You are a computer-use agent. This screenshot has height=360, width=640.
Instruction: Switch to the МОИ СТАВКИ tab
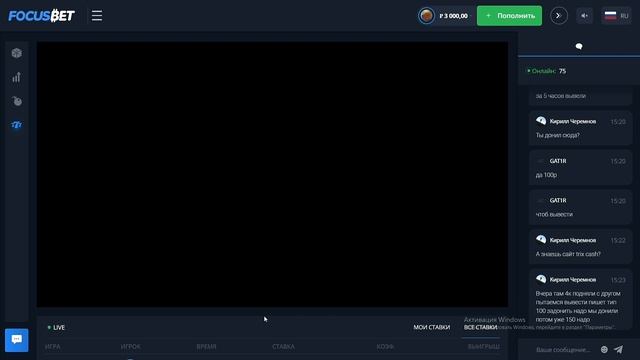(x=431, y=327)
